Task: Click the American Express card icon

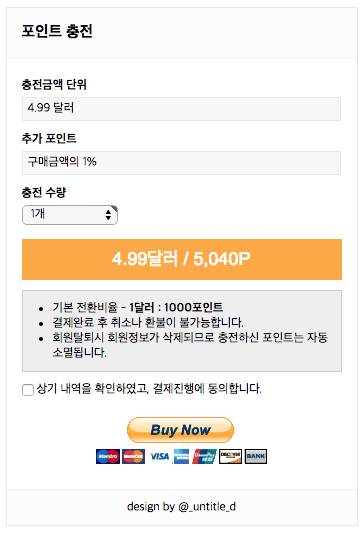Action: (181, 456)
